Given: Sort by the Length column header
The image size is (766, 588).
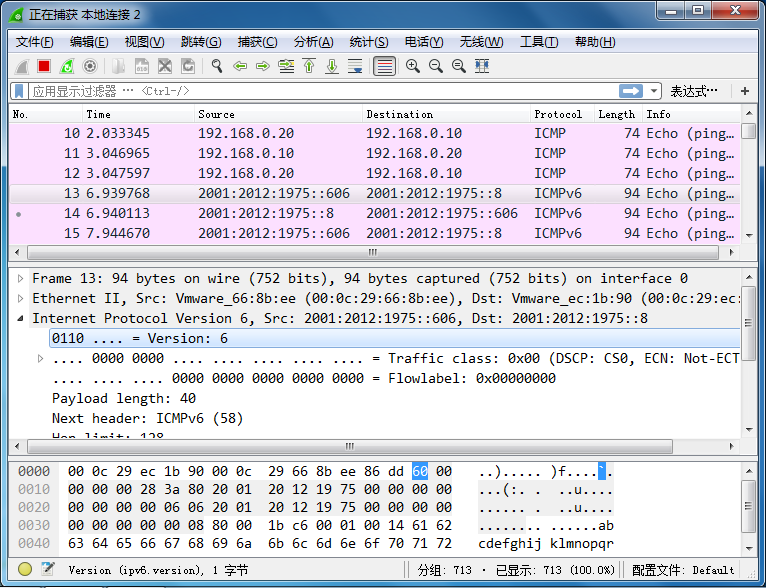Looking at the screenshot, I should (x=618, y=114).
